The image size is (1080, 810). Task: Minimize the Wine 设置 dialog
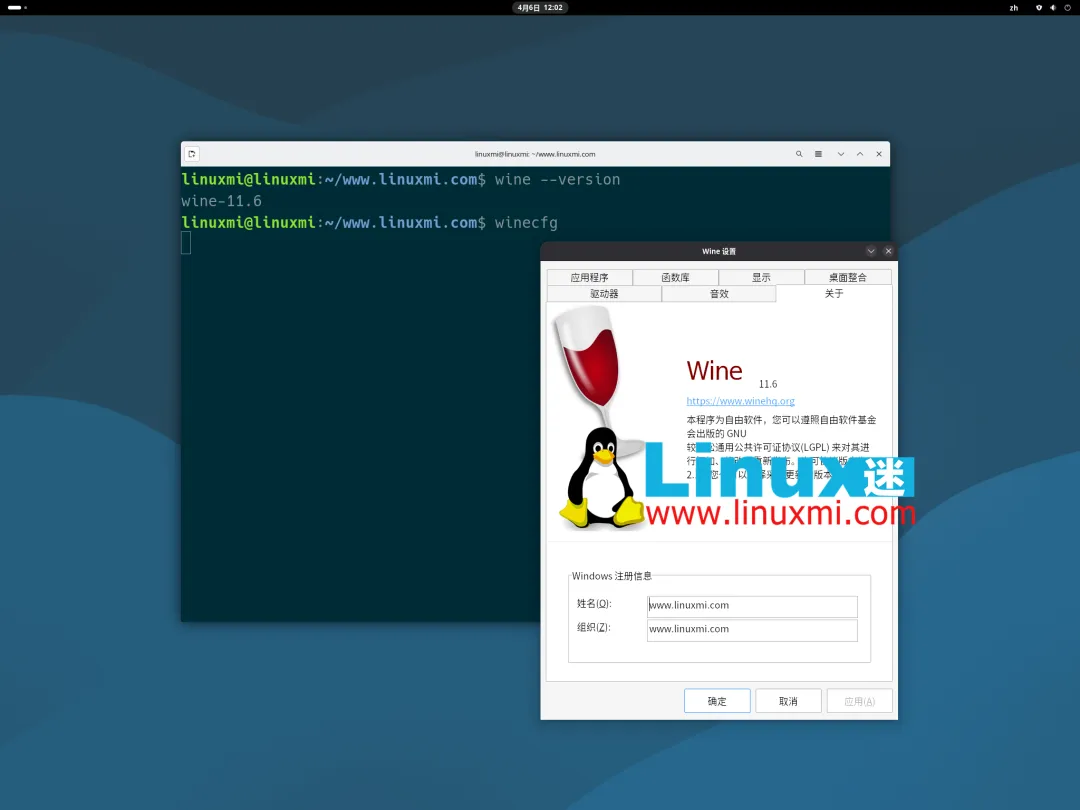(871, 251)
